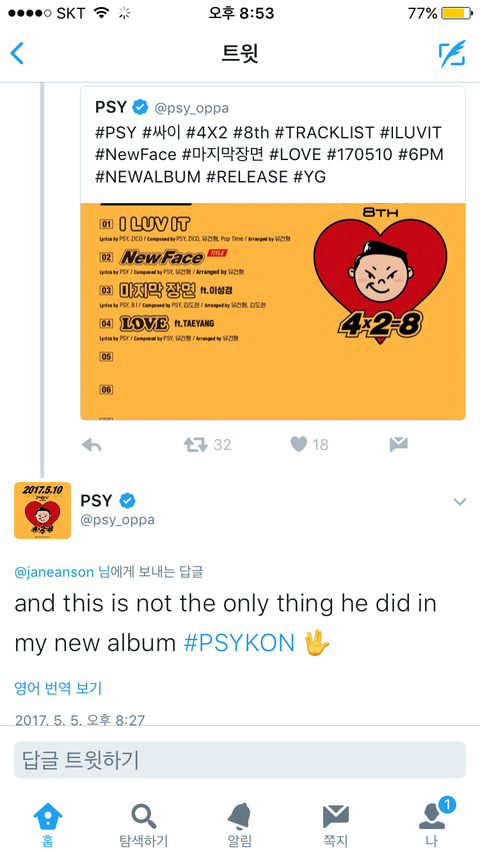Image resolution: width=480 pixels, height=854 pixels.
Task: Open the tweet options chevron dropdown
Action: [460, 502]
